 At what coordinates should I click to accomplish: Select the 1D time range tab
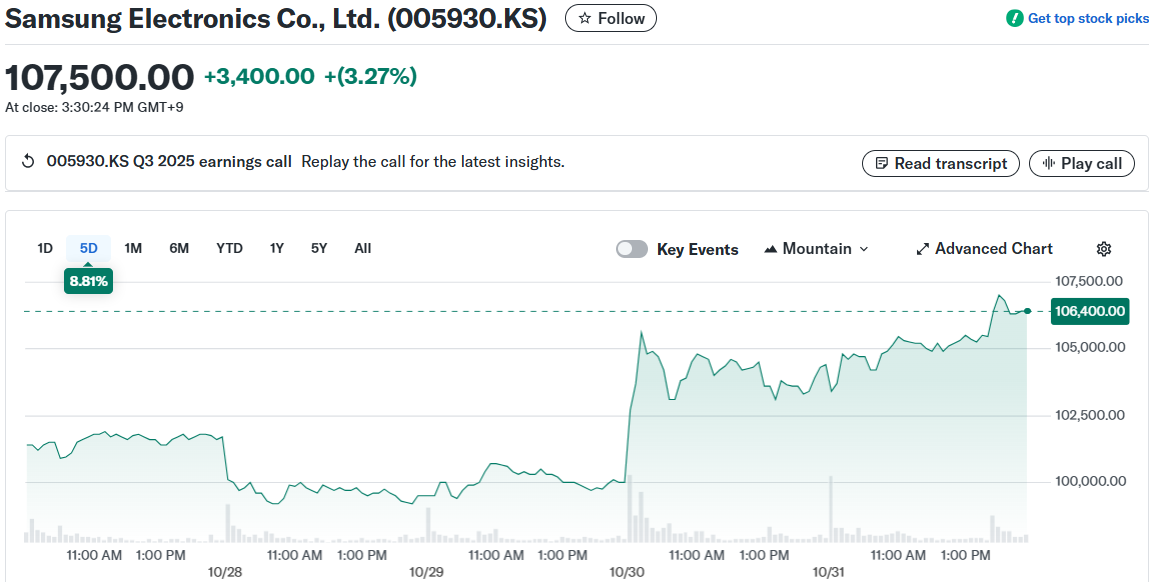(45, 248)
